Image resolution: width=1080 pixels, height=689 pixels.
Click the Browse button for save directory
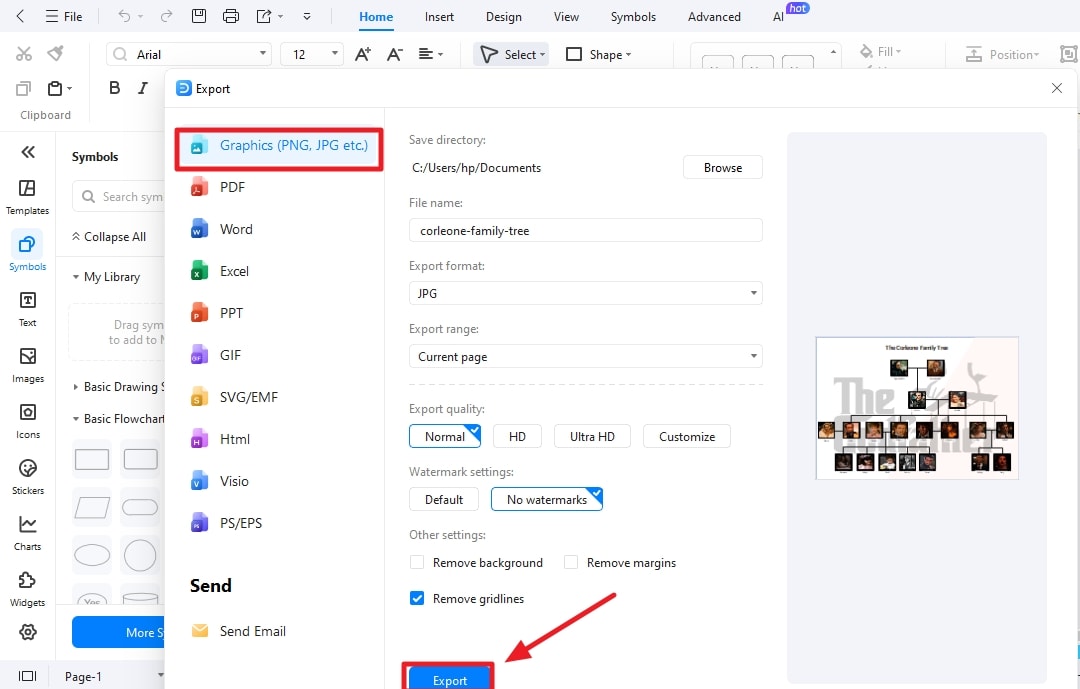point(722,167)
